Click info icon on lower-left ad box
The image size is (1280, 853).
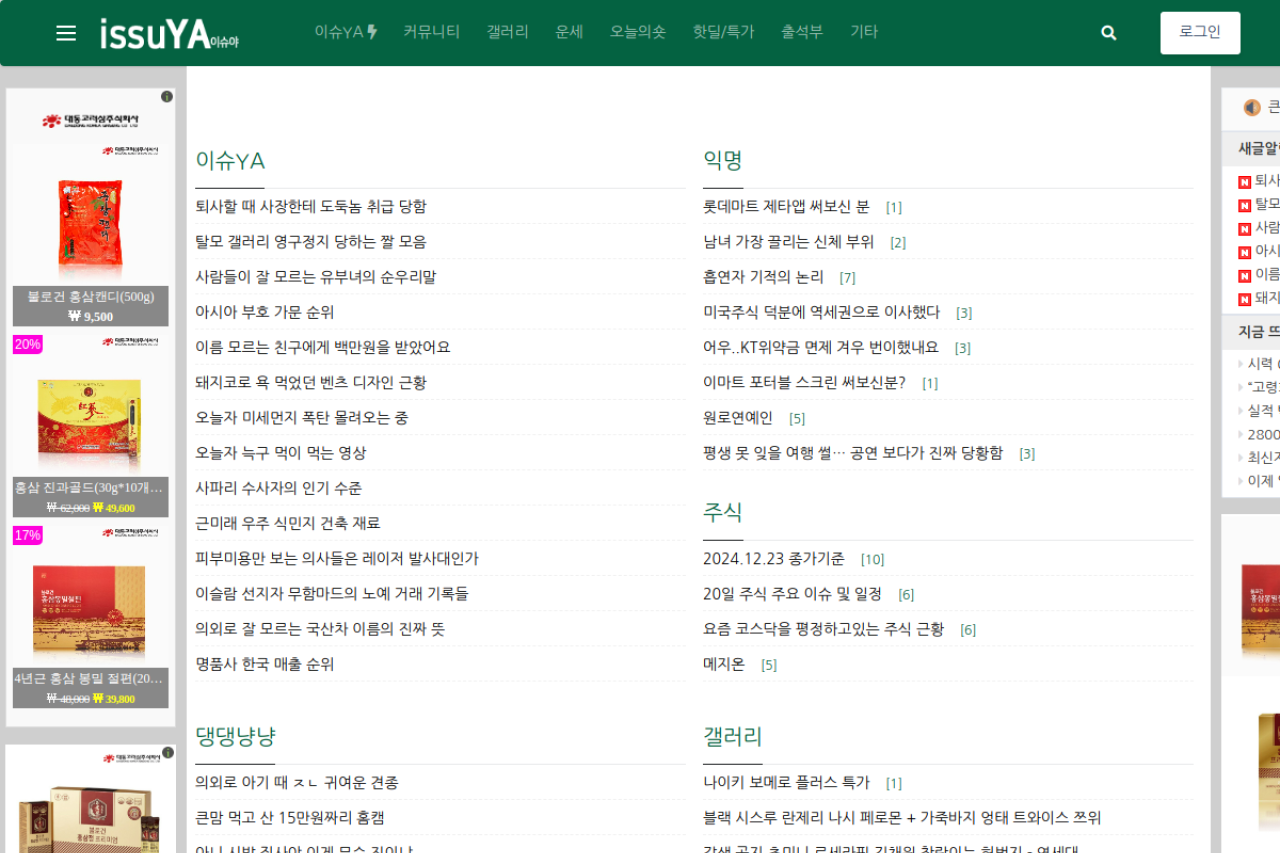coord(167,753)
